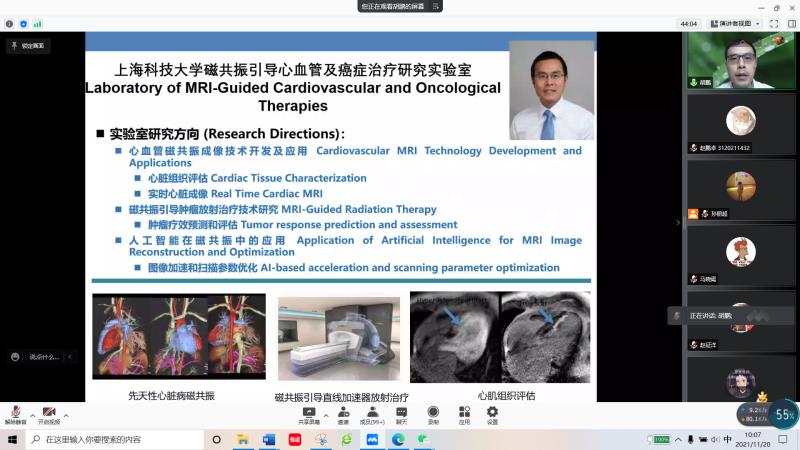Click the unmute microphone icon
This screenshot has width=800, height=450.
tap(15, 412)
